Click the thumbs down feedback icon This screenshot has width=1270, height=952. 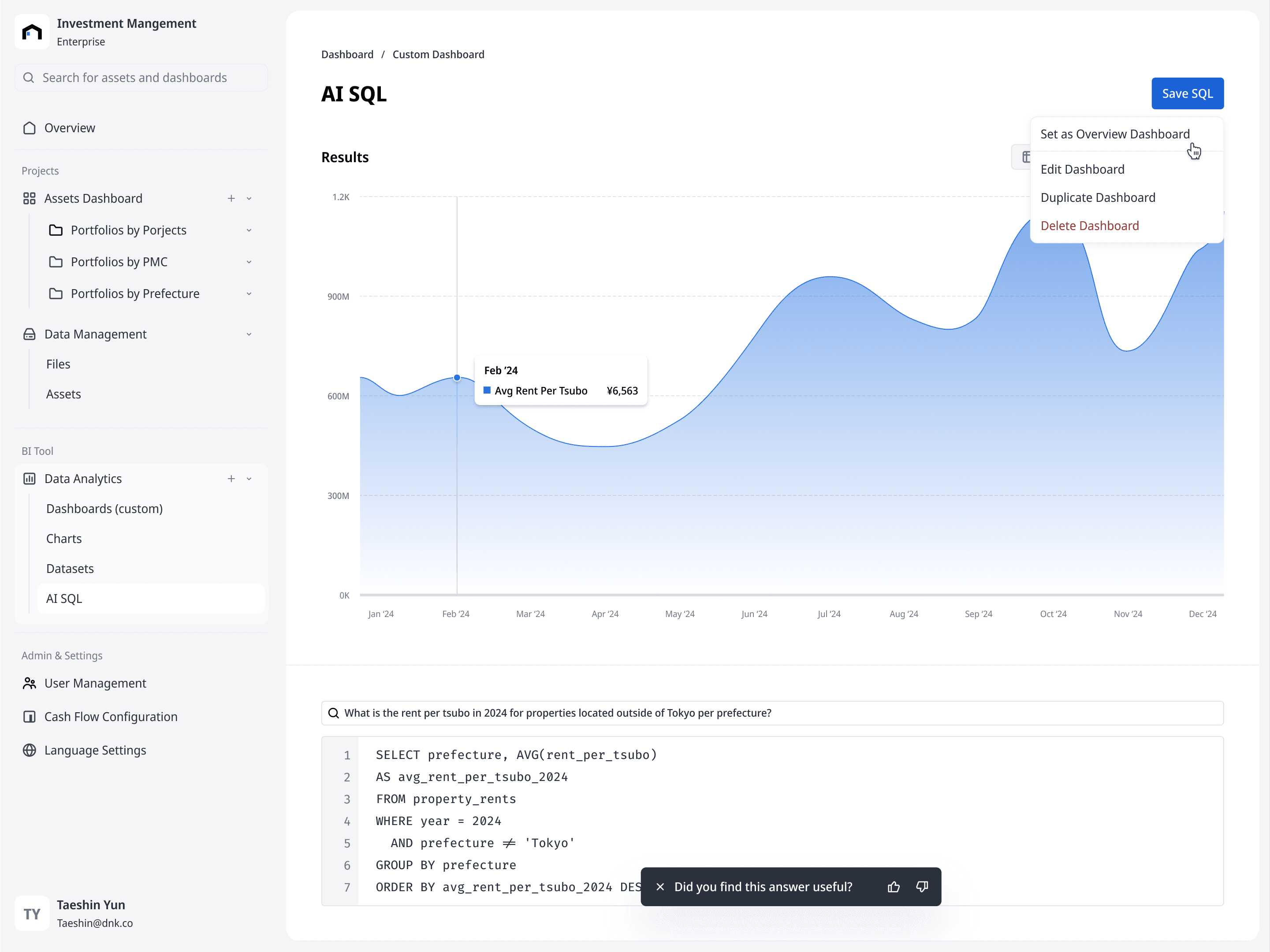click(x=922, y=886)
